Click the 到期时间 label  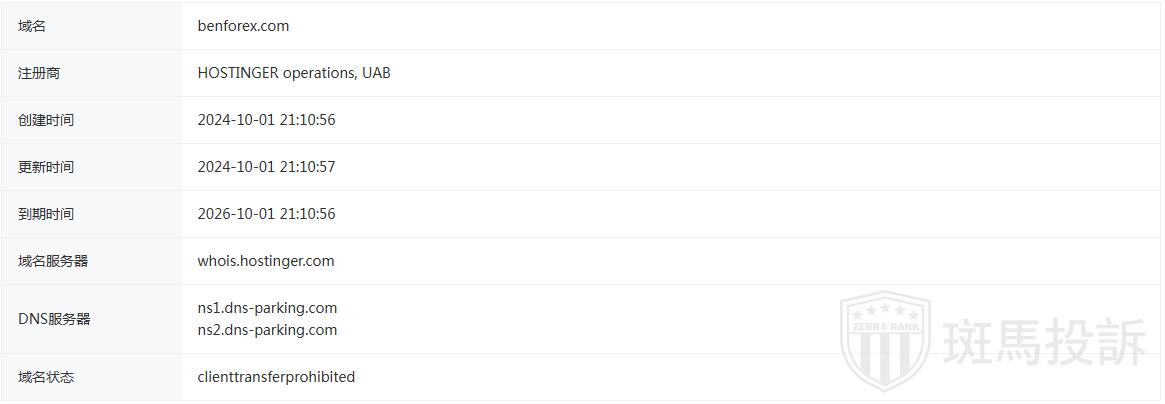pyautogui.click(x=46, y=214)
